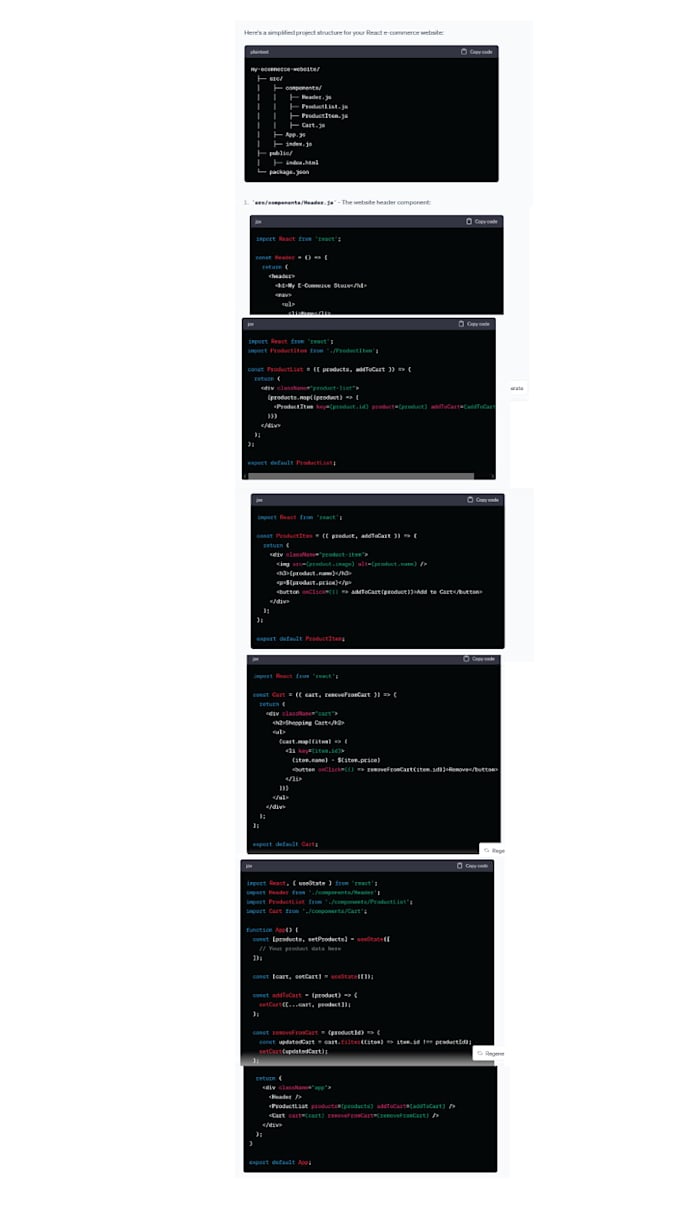The width and height of the screenshot is (680, 1217).
Task: Click the line "import ProductItem from './ProductItem';"
Action: tap(312, 351)
